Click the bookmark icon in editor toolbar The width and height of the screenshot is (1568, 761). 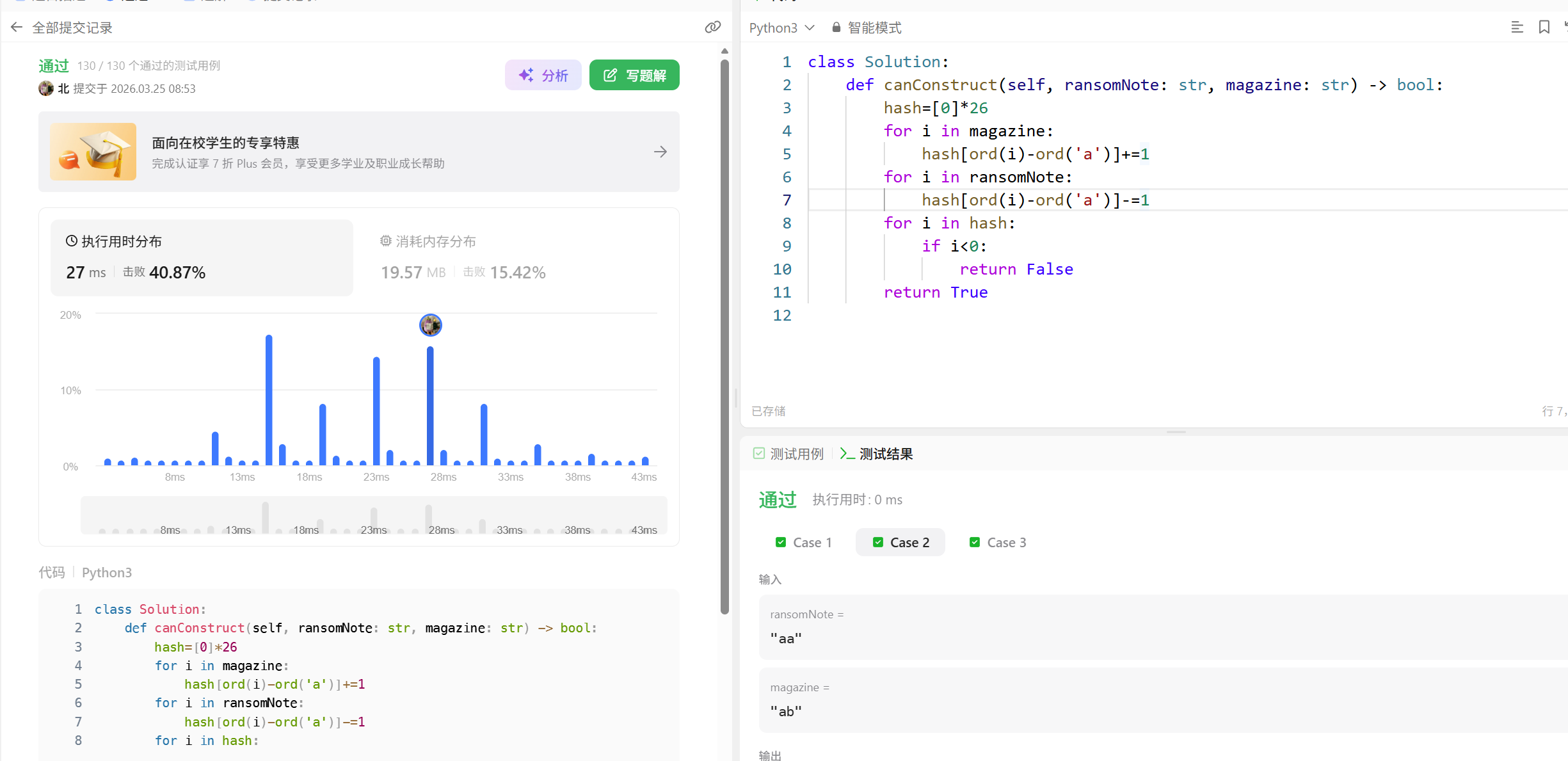click(1544, 28)
